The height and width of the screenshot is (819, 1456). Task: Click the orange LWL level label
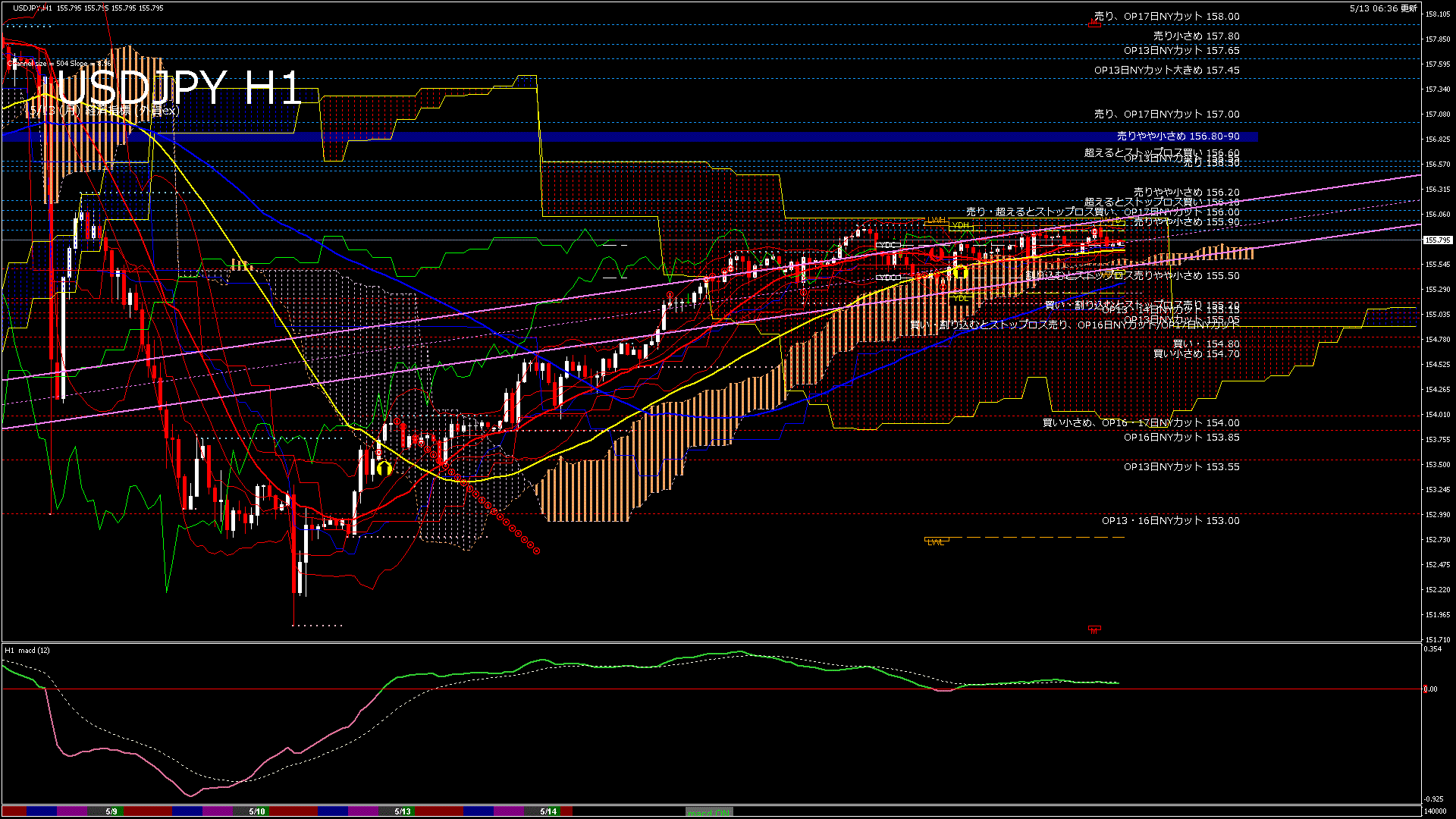937,542
